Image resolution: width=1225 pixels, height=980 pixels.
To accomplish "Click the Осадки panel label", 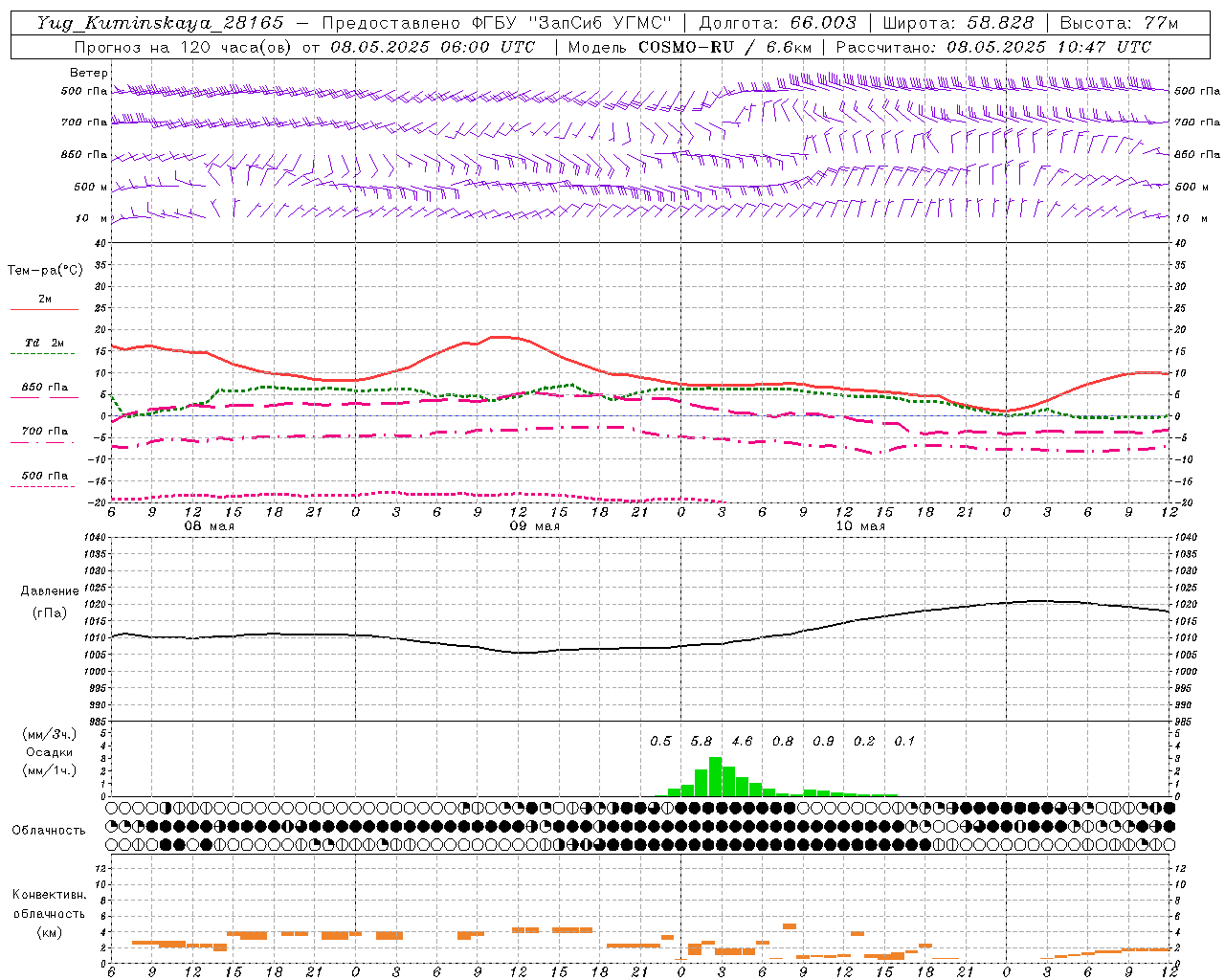I will [50, 752].
